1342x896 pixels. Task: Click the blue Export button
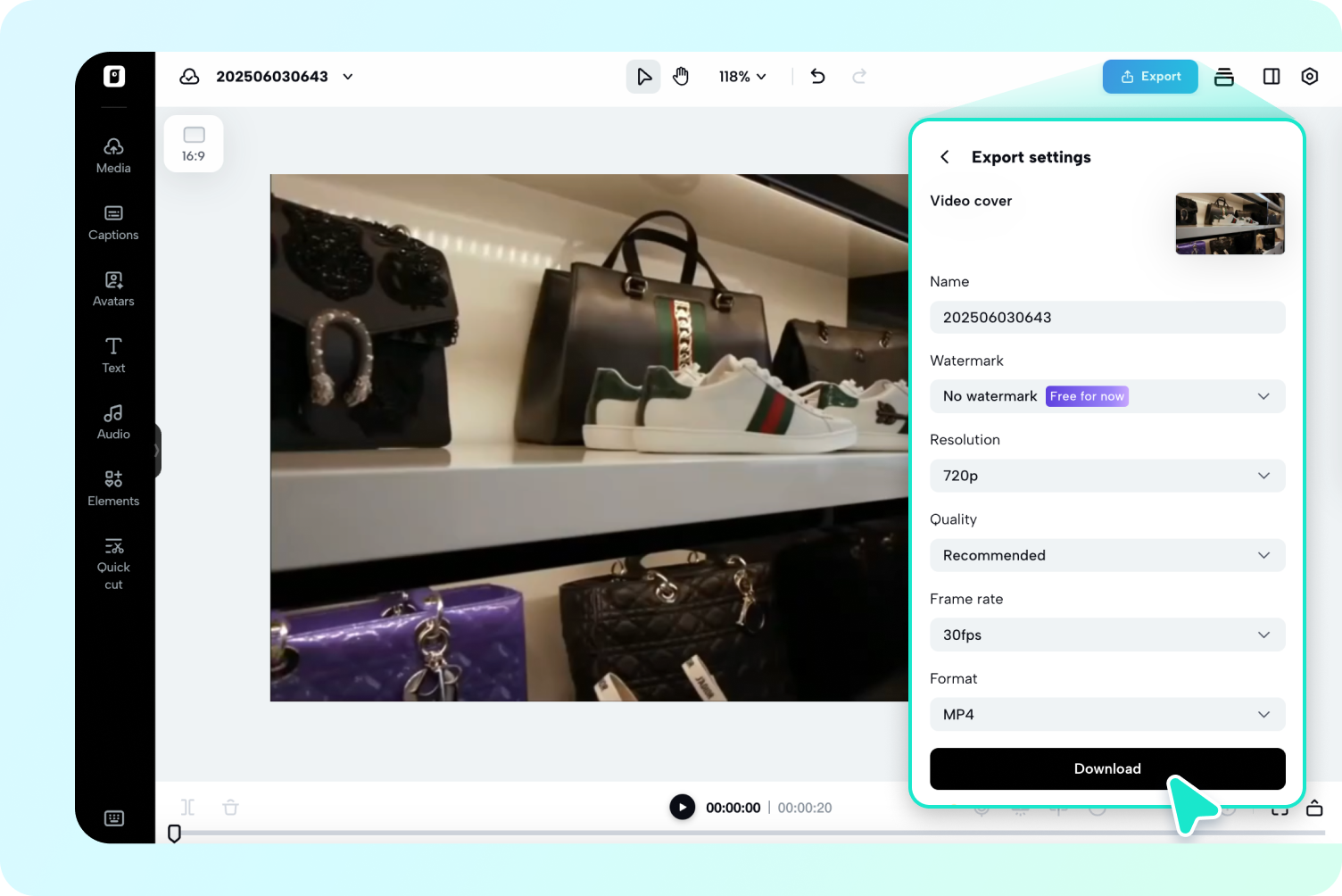[x=1149, y=77]
